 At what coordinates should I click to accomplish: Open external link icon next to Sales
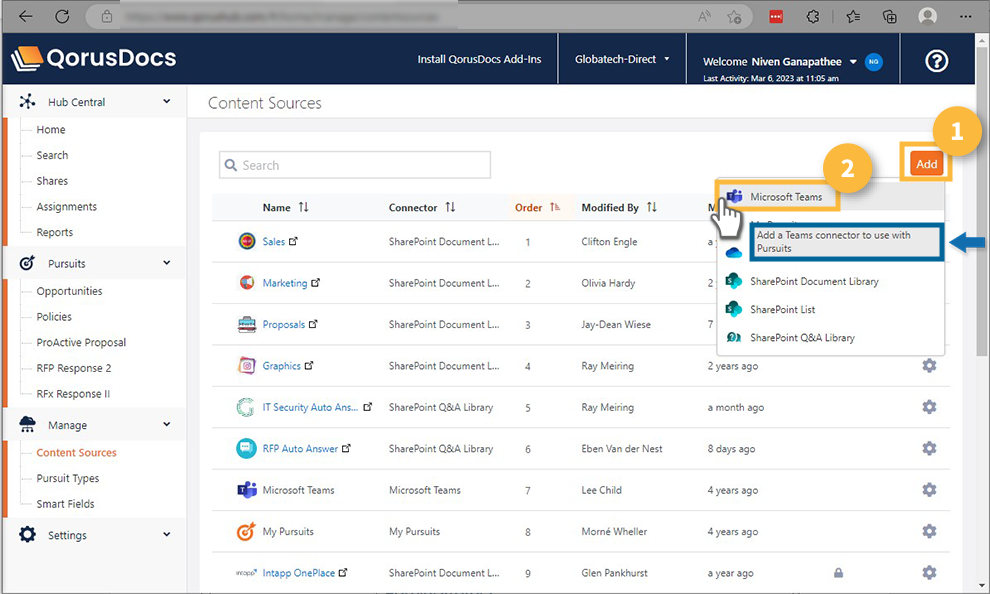pos(293,241)
